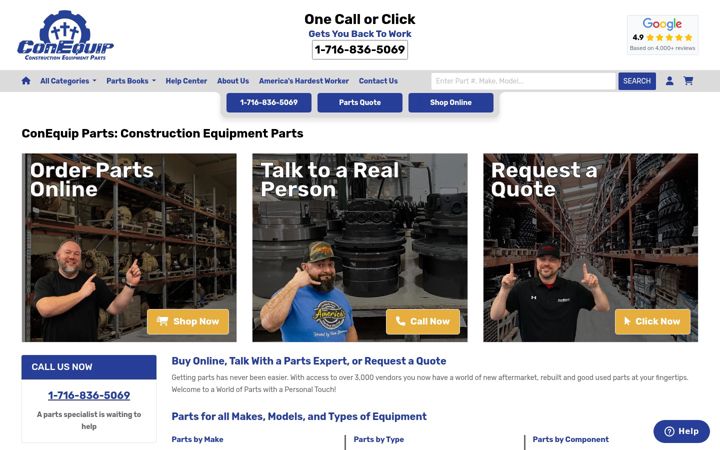
Task: Open the Contact Us page
Action: (378, 81)
